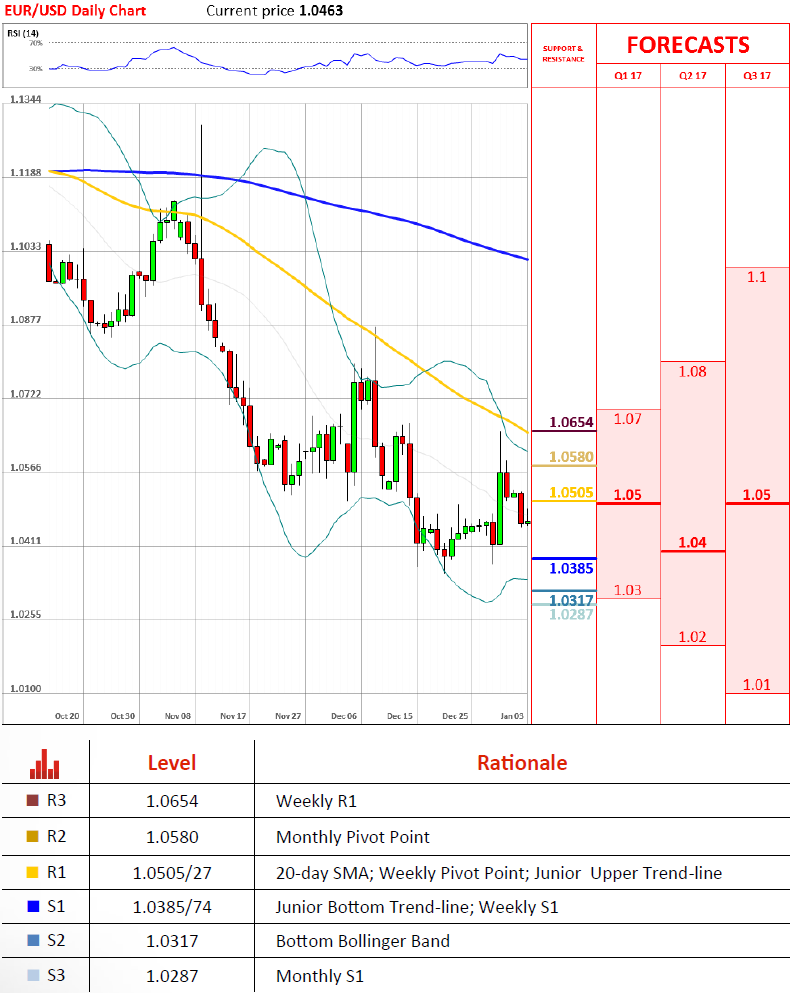
Task: Click the Nov 08 date axis label
Action: [x=178, y=716]
